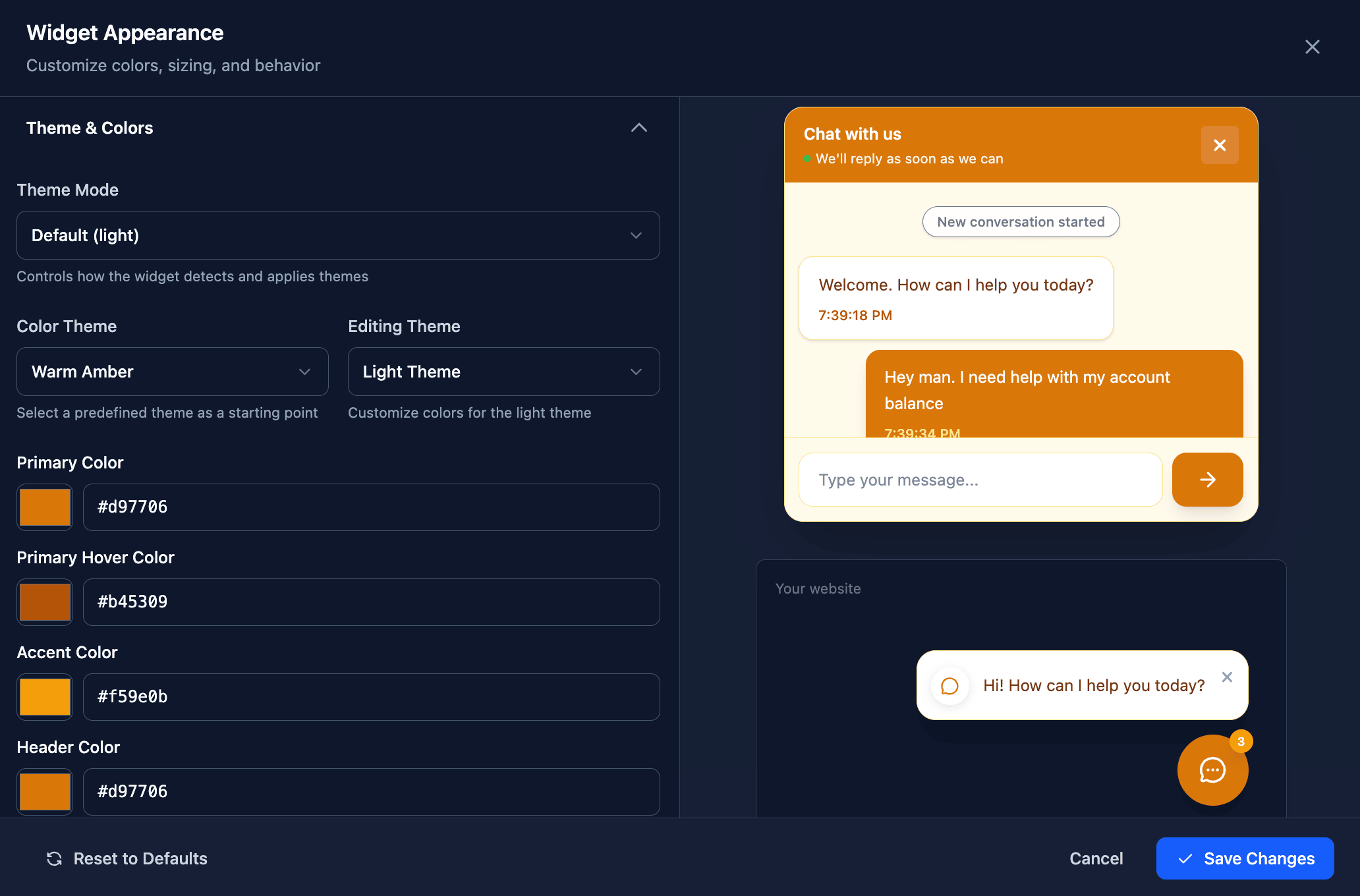Close the Widget Appearance dialog
The image size is (1360, 896).
pos(1312,47)
